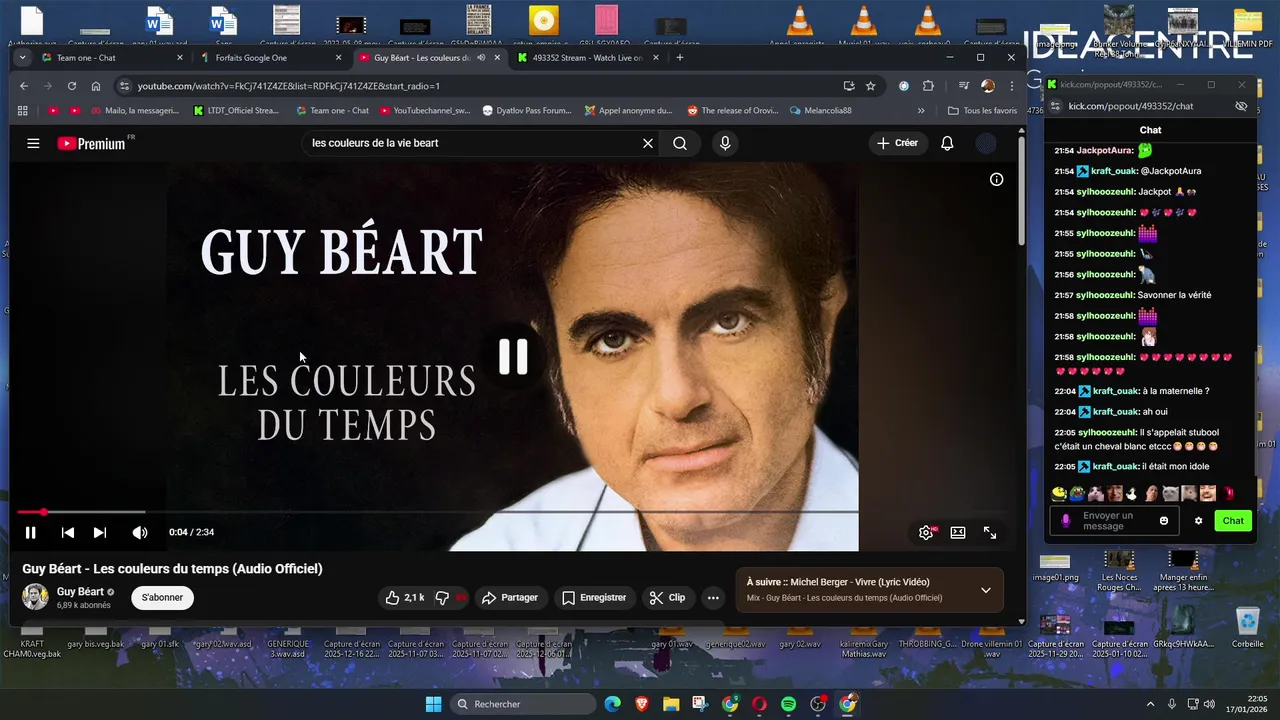
Task: Open the Mailo, la messagerie bookmark
Action: [134, 110]
